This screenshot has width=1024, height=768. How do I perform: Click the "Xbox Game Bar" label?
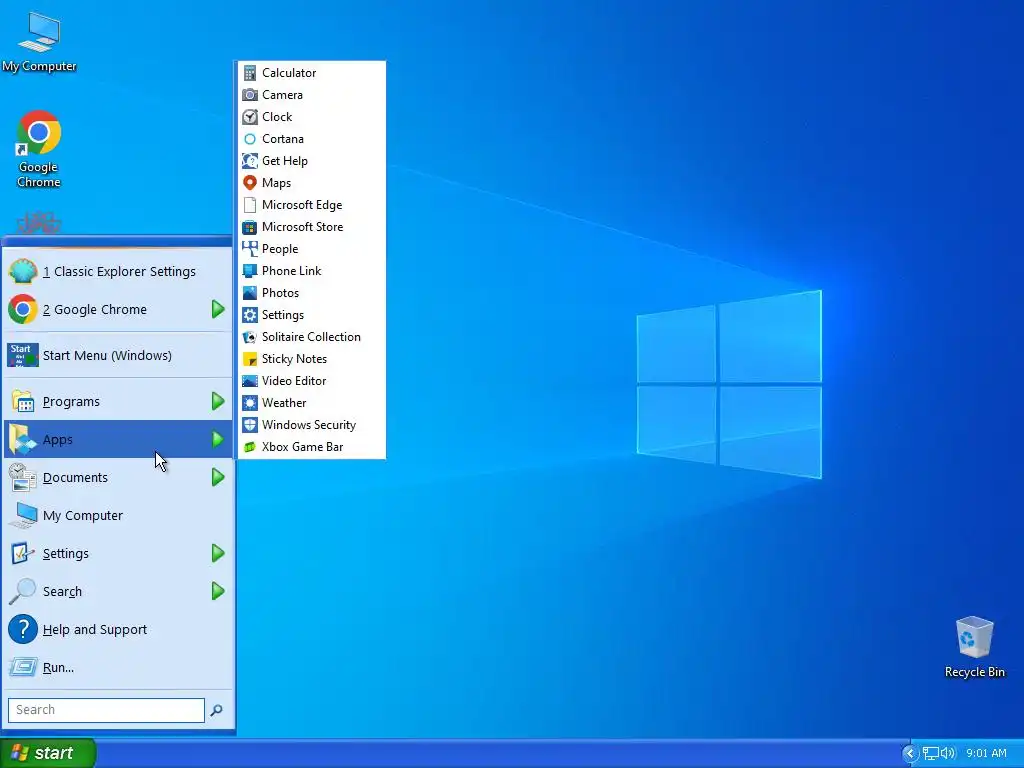[x=302, y=447]
